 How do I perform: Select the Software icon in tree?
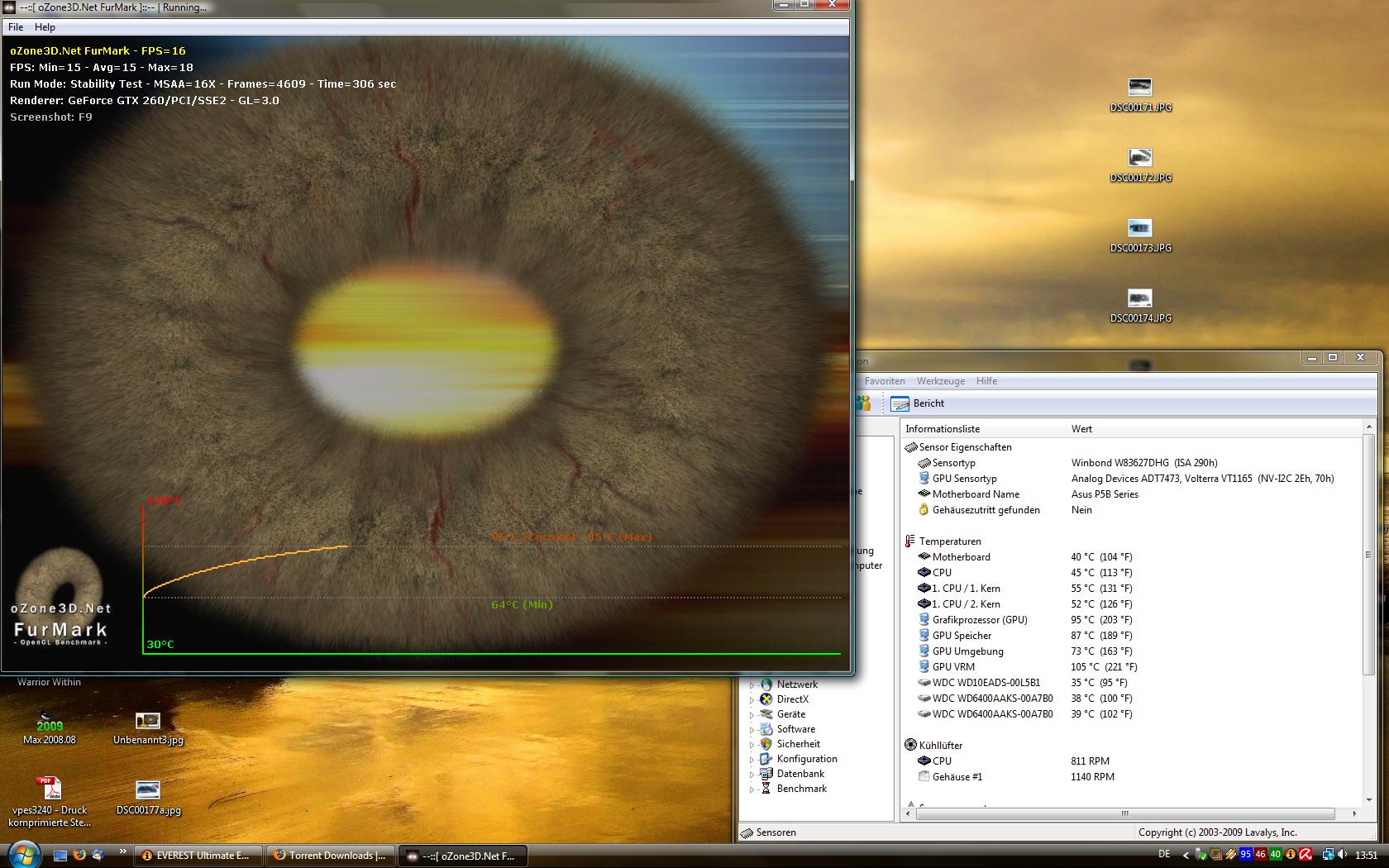point(766,729)
